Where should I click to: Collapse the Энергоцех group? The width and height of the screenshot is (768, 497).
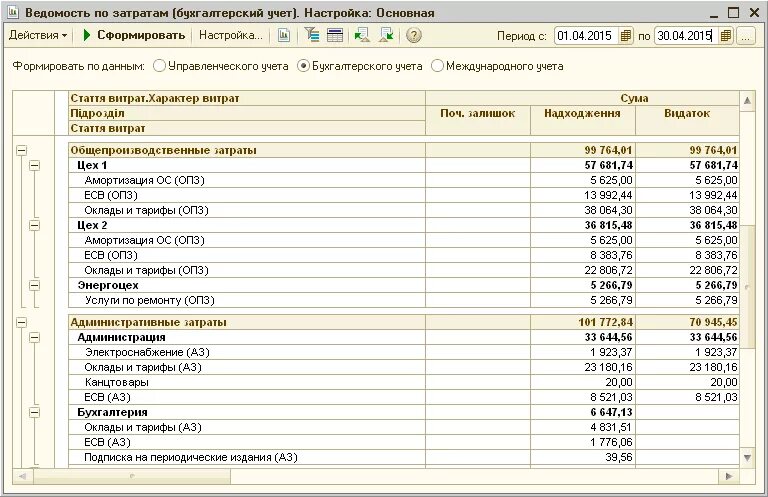(34, 285)
